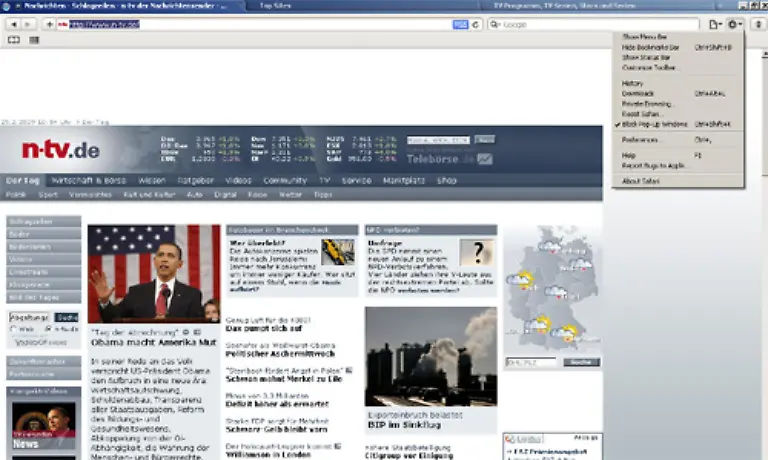This screenshot has height=460, width=768.
Task: Click the Suche button under weather map
Action: coord(581,362)
